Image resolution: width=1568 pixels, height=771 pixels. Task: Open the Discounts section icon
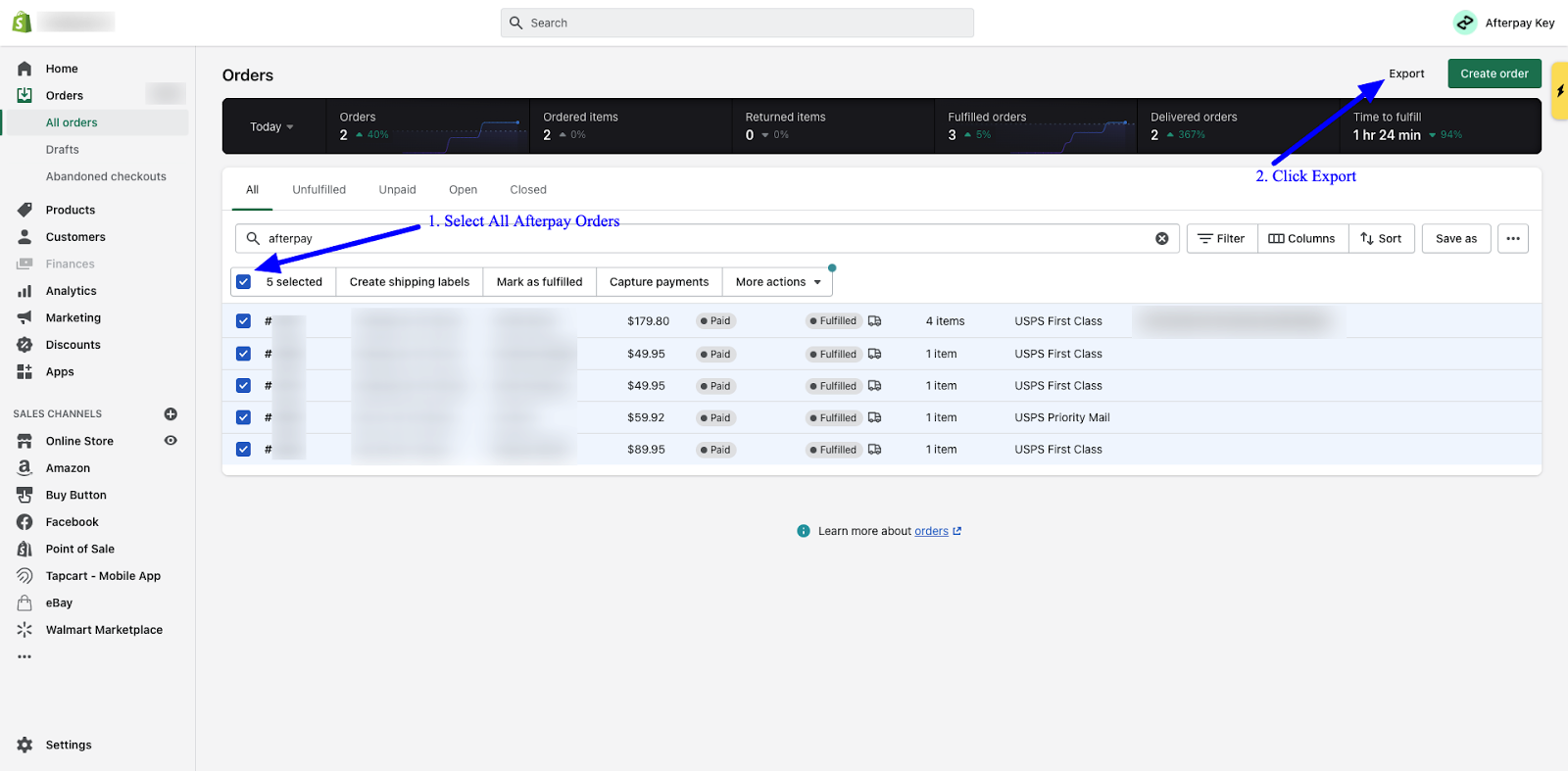pos(24,345)
